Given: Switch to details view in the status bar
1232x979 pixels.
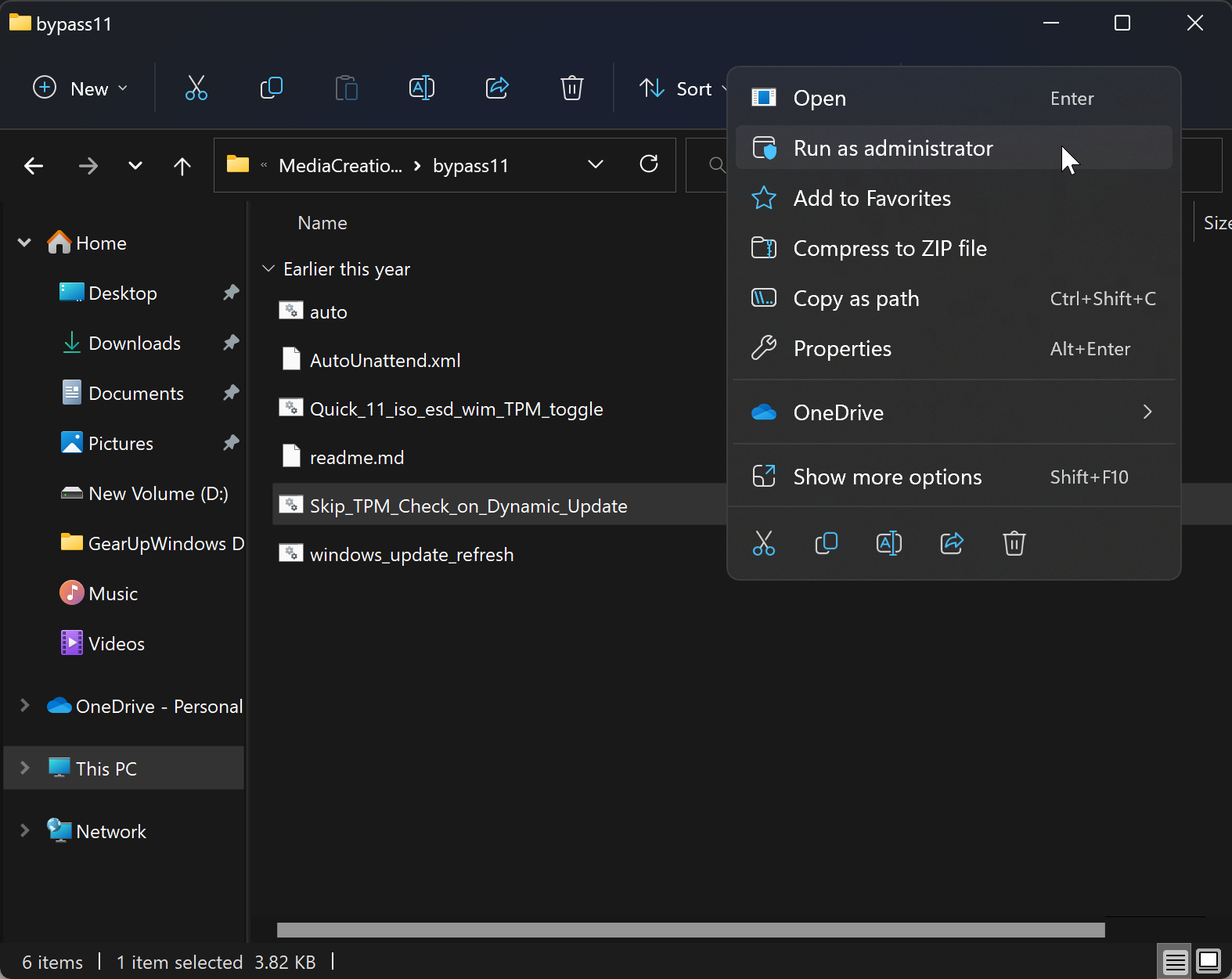Looking at the screenshot, I should (1175, 961).
